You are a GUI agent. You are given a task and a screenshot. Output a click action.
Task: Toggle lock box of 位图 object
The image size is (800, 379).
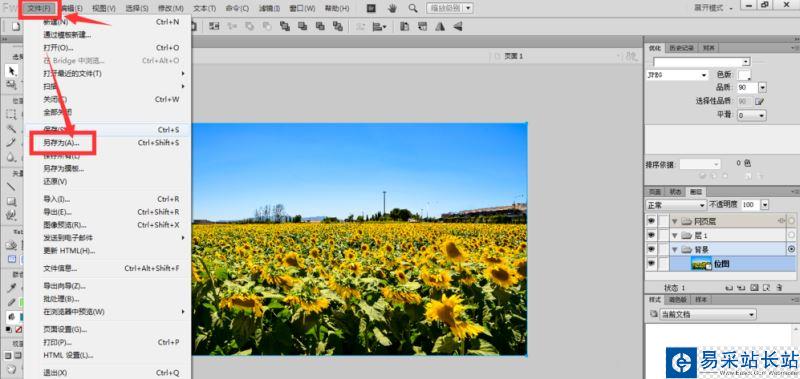(x=663, y=264)
